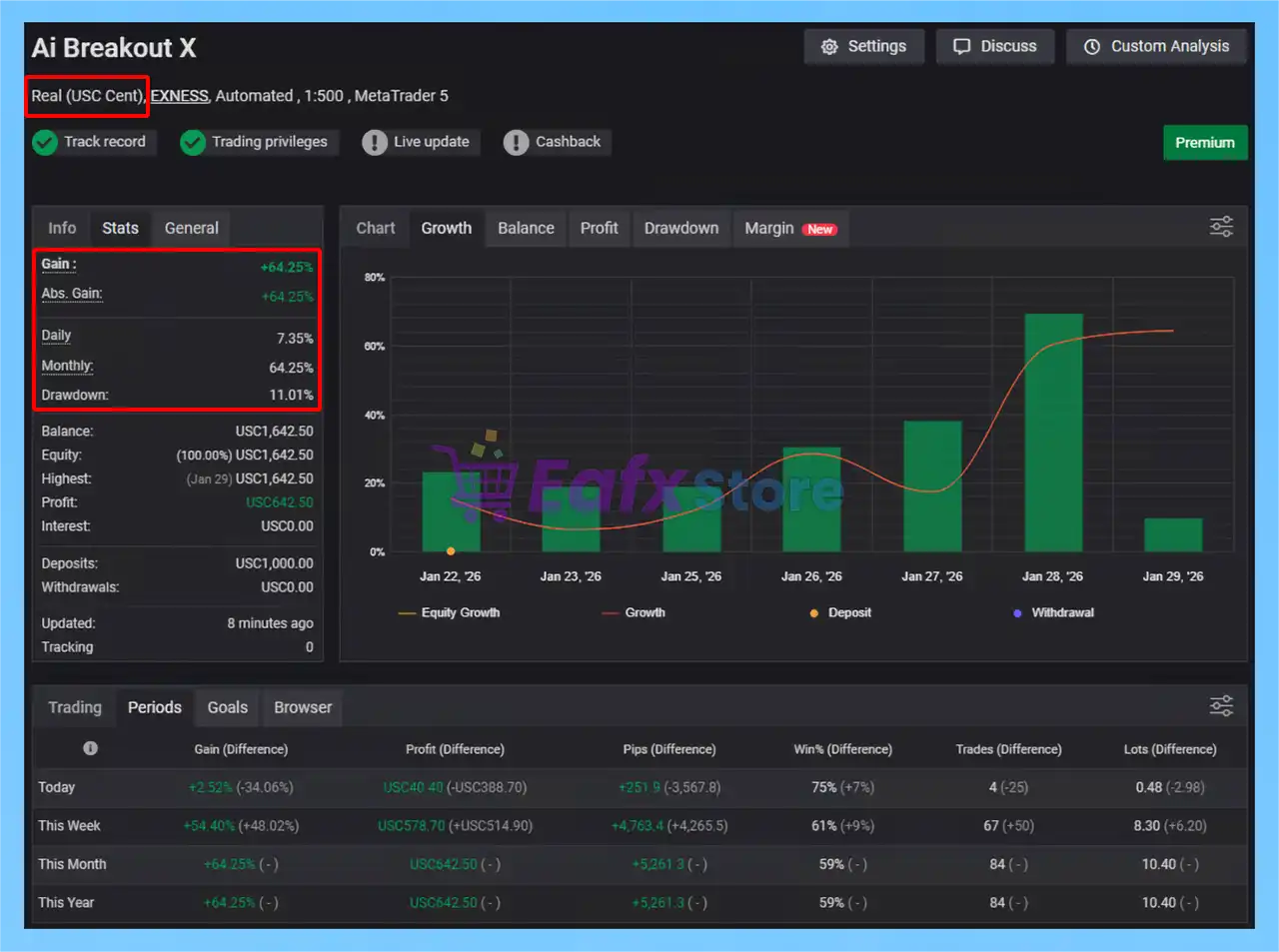Select the General info tab

[191, 228]
